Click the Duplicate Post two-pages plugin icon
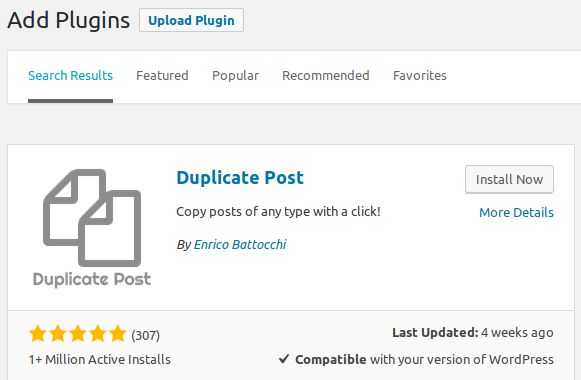 [x=92, y=228]
